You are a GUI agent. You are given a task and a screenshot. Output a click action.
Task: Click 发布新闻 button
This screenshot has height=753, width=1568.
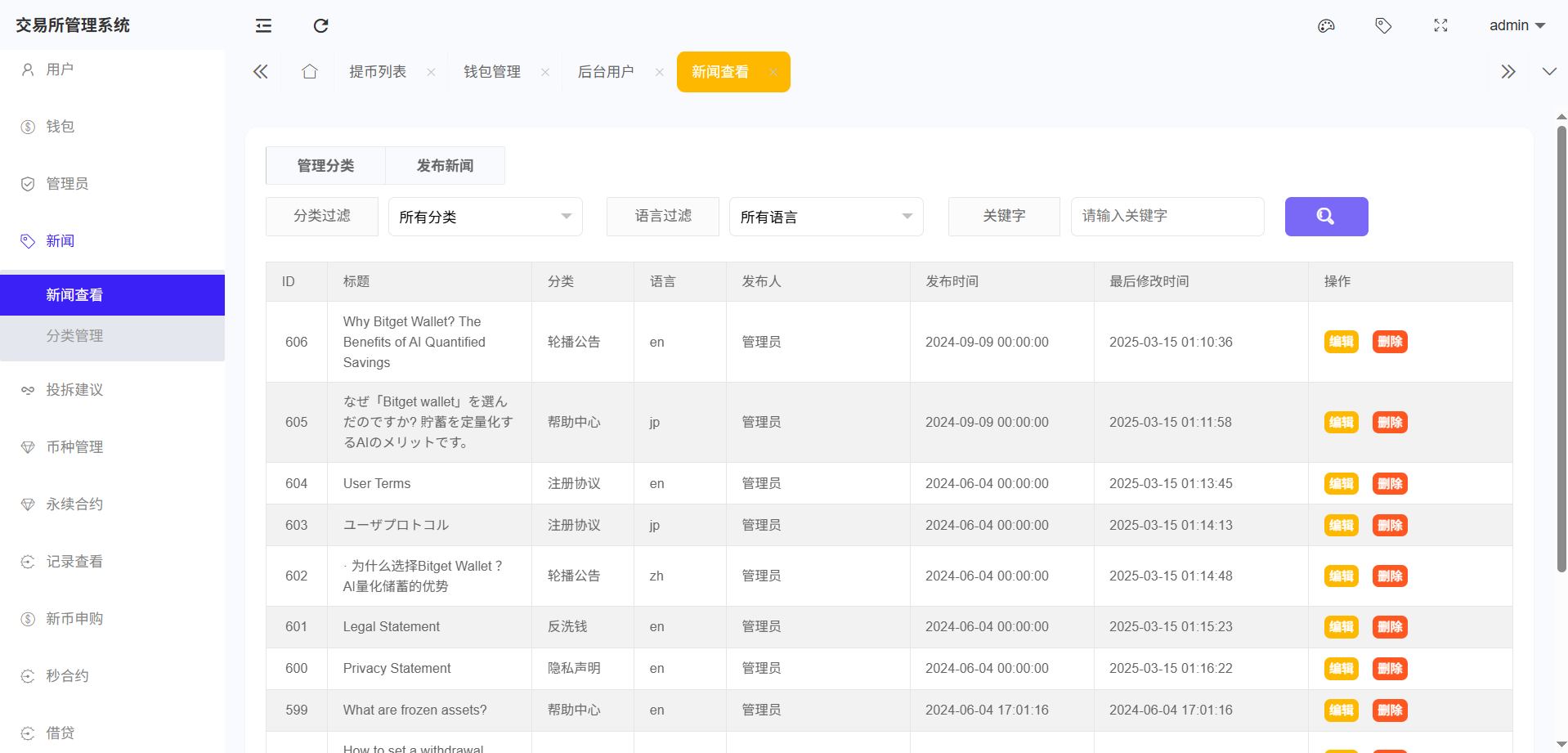[x=445, y=166]
